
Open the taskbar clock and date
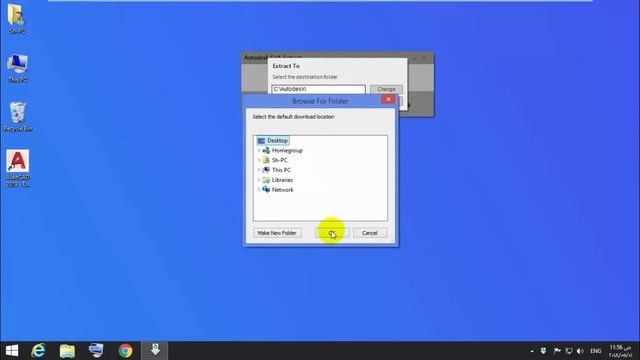pyautogui.click(x=620, y=351)
